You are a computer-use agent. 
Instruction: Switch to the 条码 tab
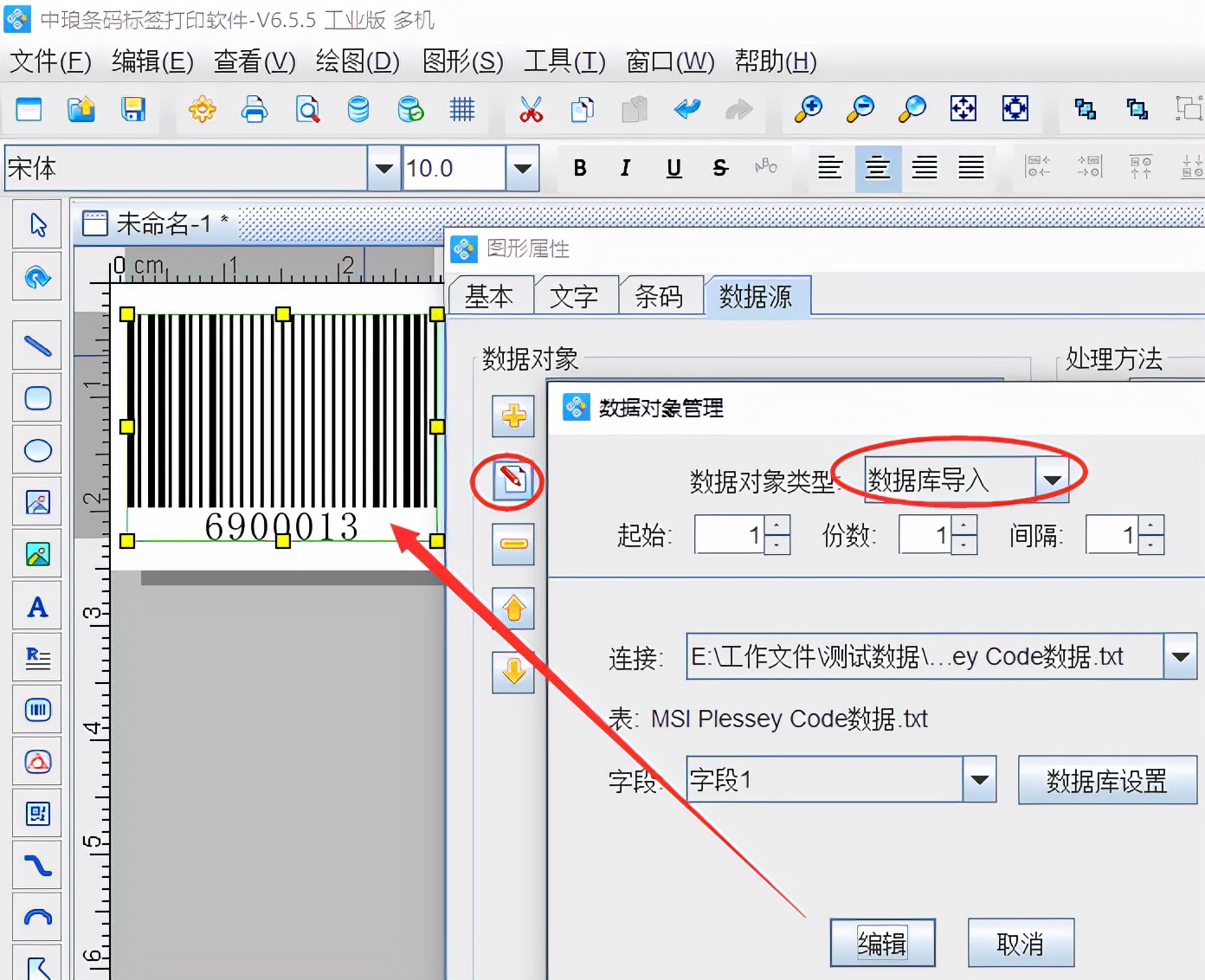(x=661, y=295)
